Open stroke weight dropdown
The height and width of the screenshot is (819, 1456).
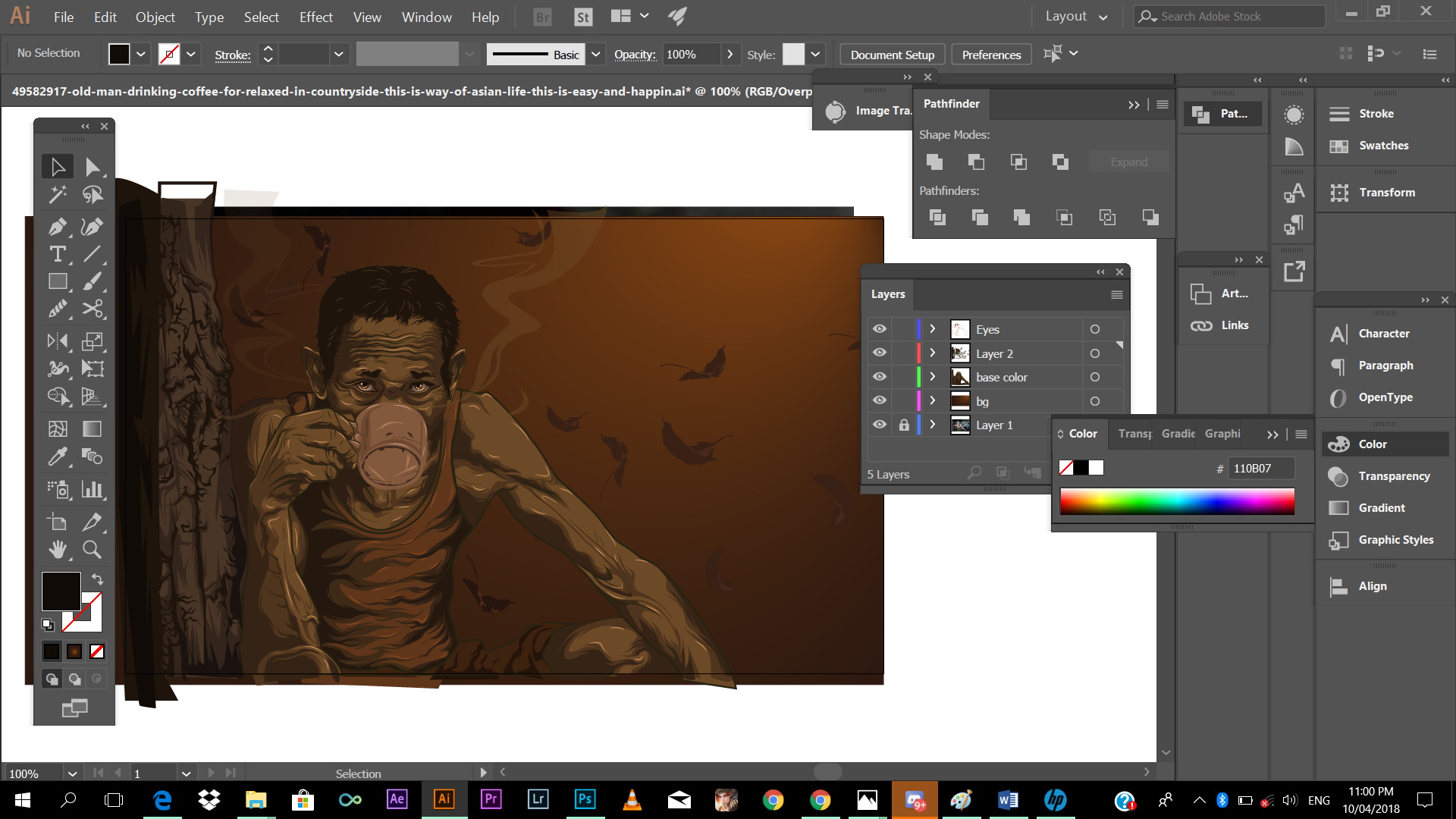(x=338, y=54)
